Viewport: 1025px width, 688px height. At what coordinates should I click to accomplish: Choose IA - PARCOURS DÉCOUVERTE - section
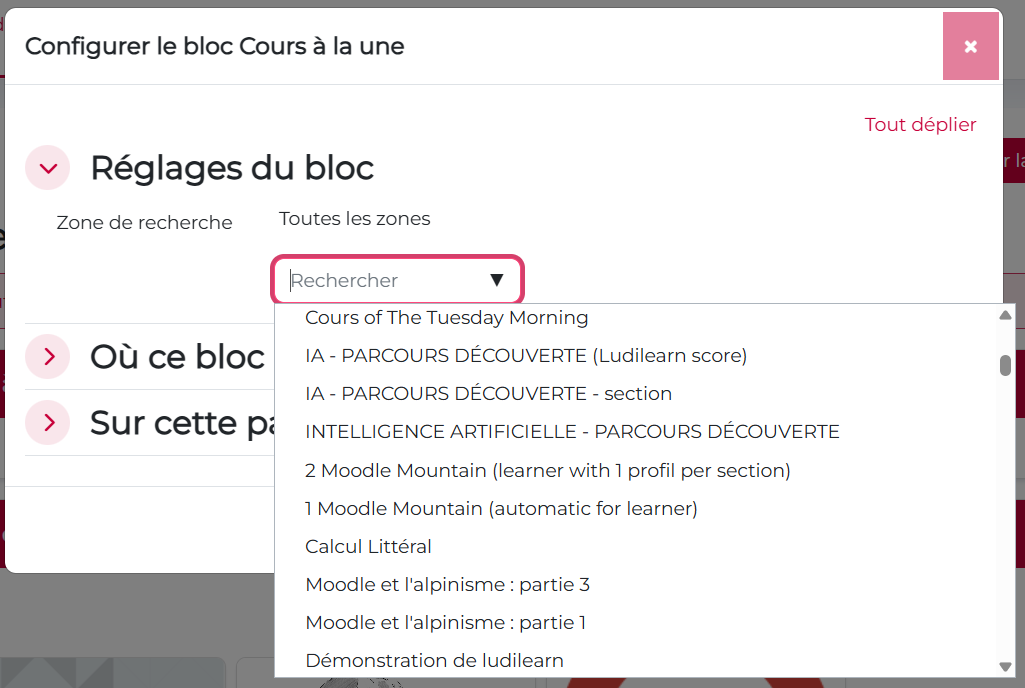488,394
